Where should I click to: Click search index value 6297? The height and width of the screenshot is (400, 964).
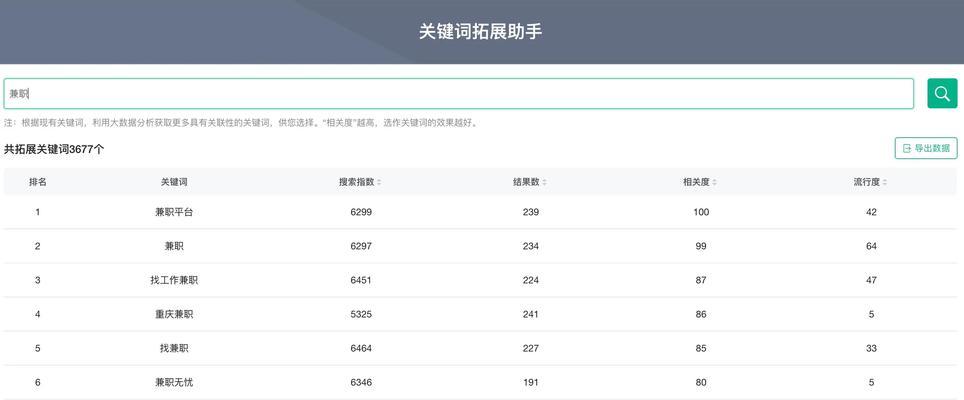pyautogui.click(x=361, y=246)
